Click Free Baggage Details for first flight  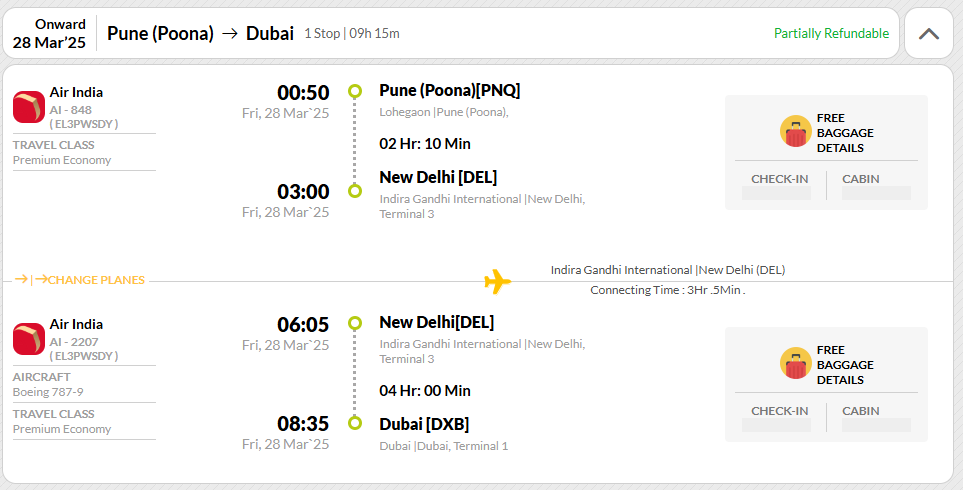click(x=844, y=133)
